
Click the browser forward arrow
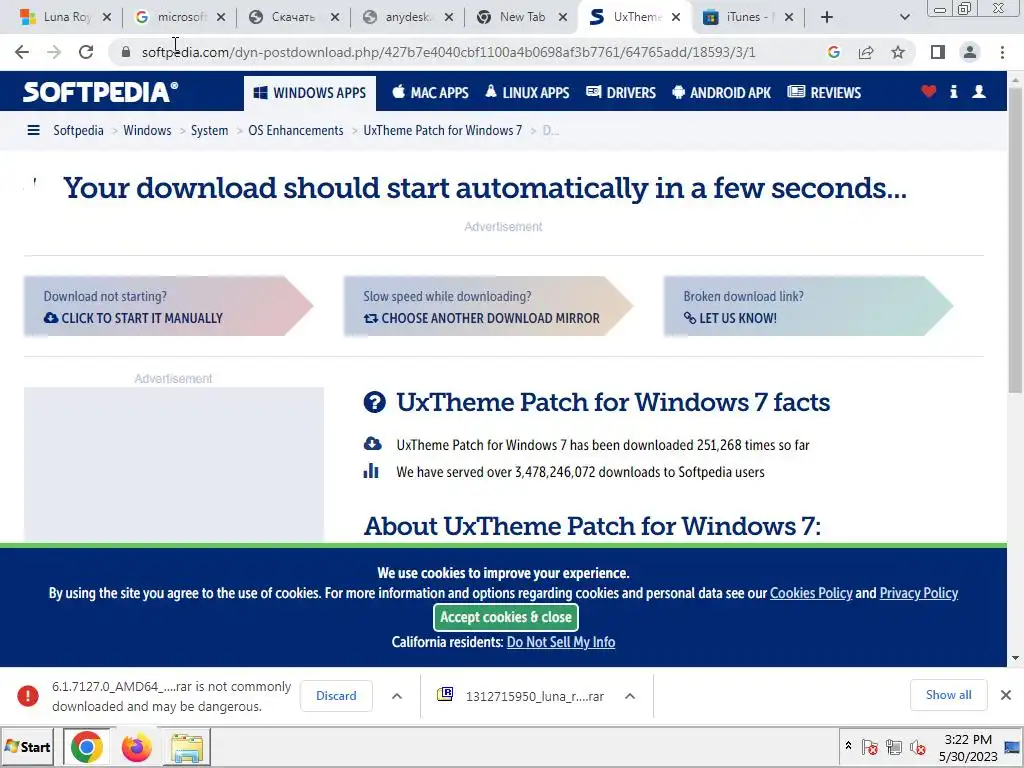click(54, 52)
